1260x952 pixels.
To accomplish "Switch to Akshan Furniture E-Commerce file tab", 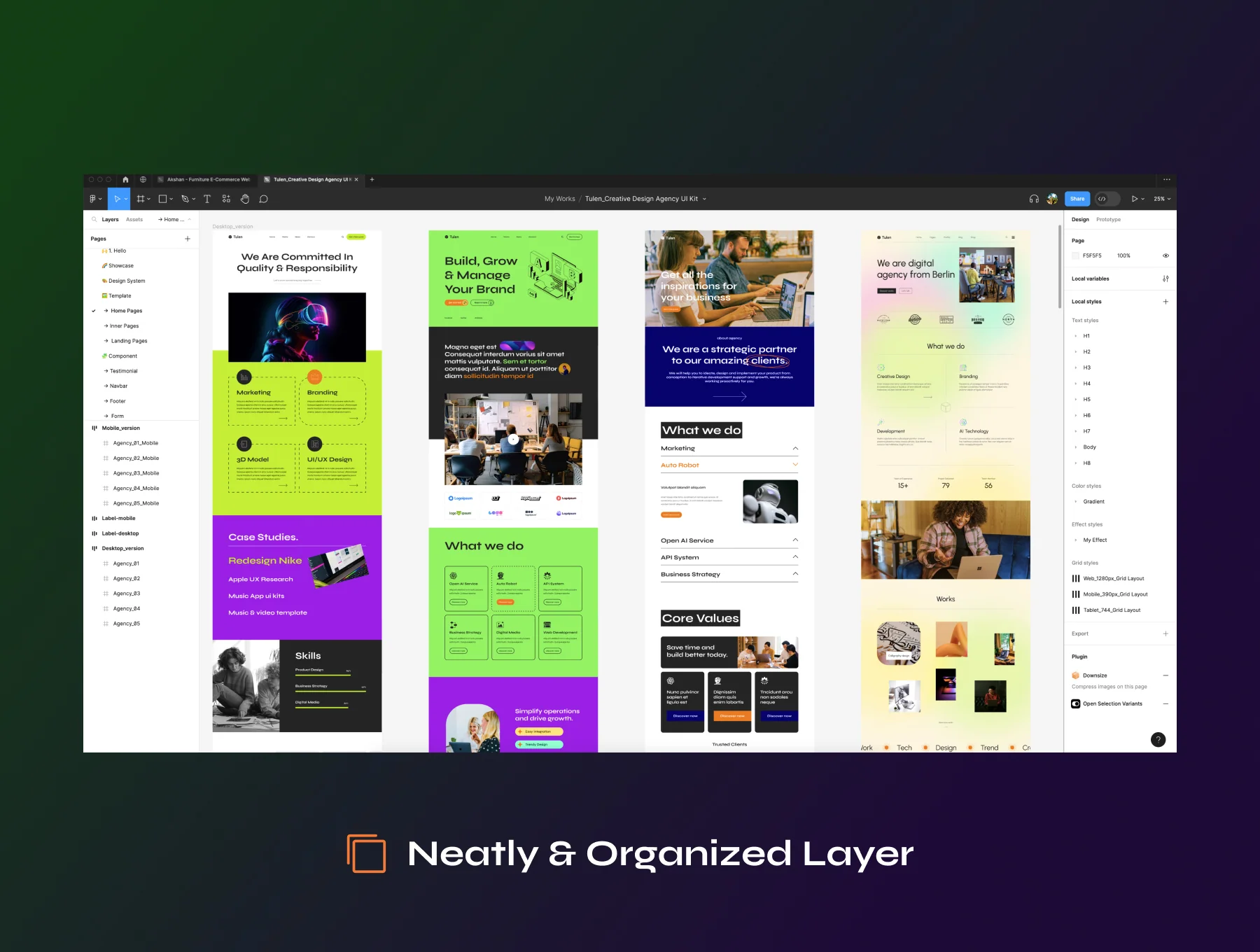I will 204,179.
